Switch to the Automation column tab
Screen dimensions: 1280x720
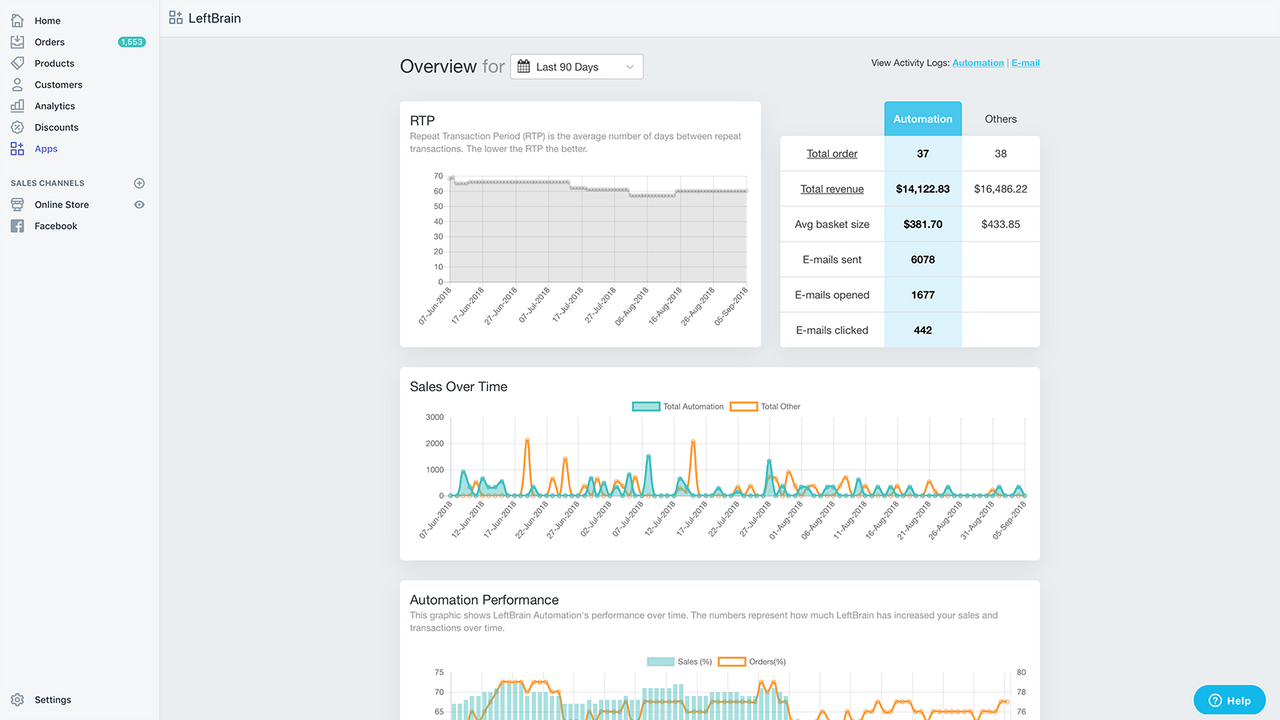[x=922, y=119]
